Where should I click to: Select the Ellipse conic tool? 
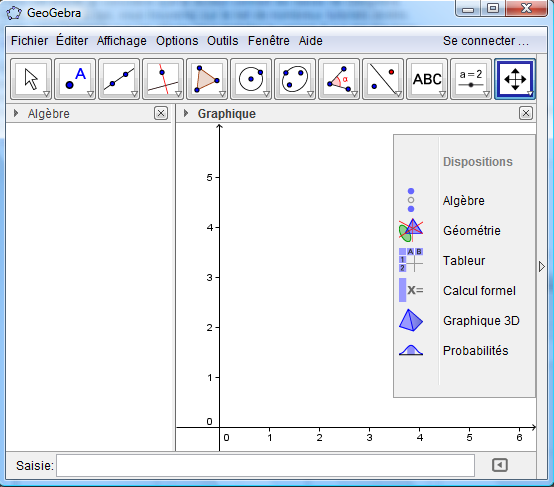tap(295, 79)
